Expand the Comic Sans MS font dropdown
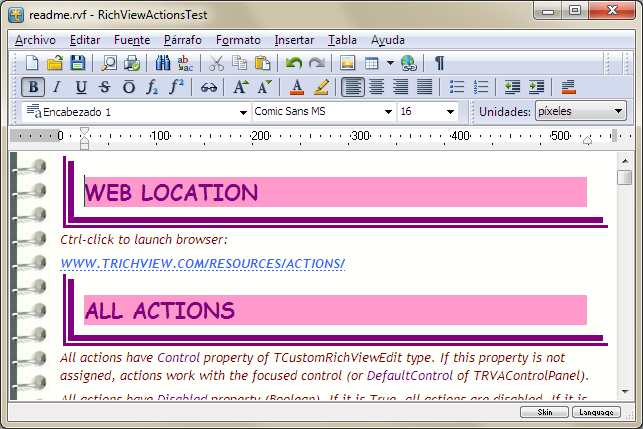 click(388, 112)
